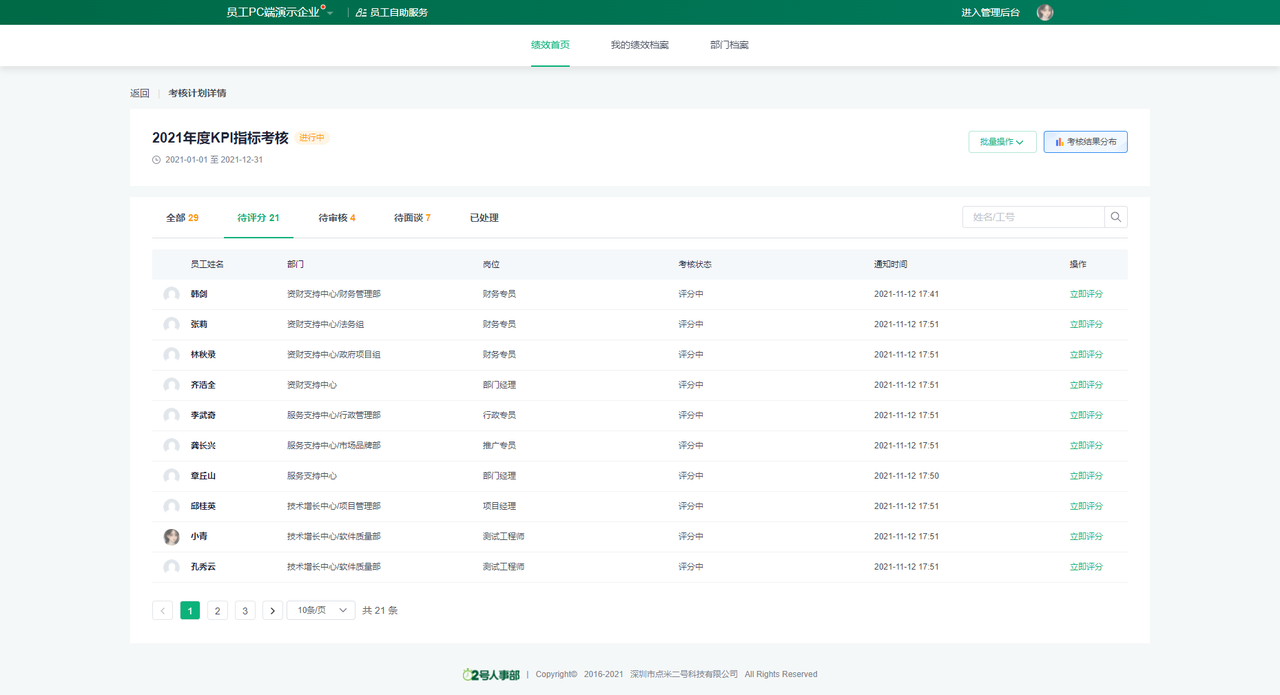Viewport: 1280px width, 695px height.
Task: Click the 2号人事部 logo in the footer
Action: [x=491, y=675]
